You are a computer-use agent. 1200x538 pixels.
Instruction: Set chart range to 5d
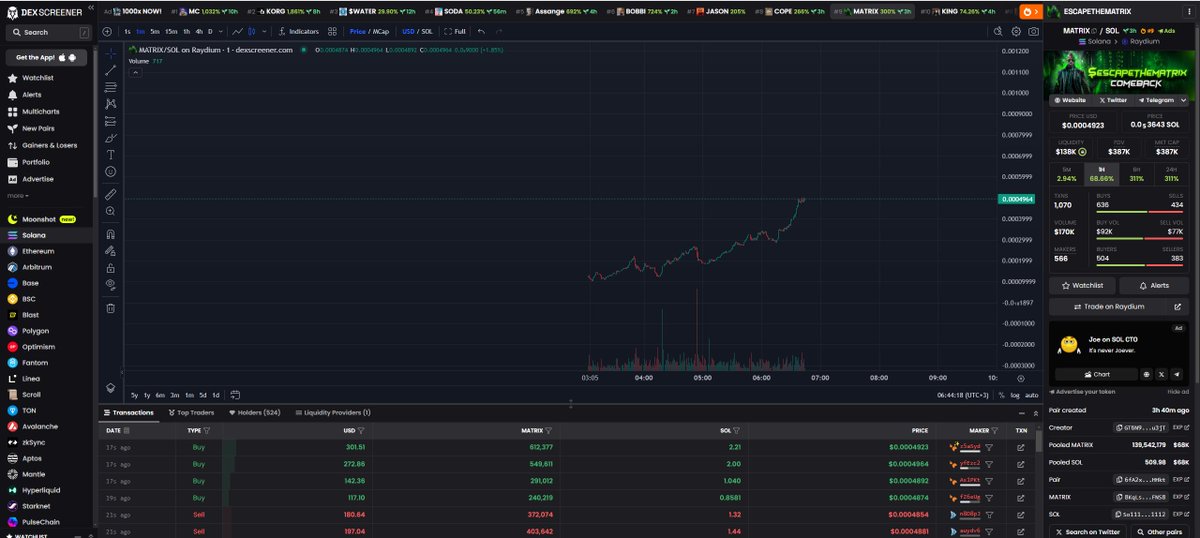point(202,395)
